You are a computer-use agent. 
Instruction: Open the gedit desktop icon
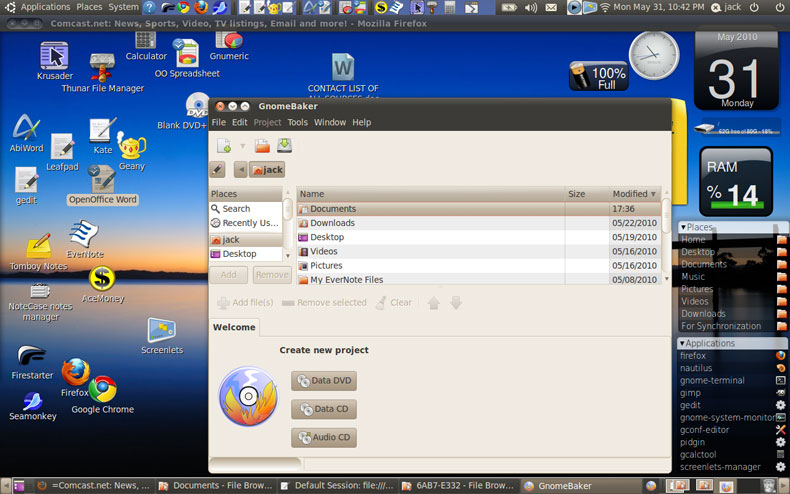coord(26,186)
